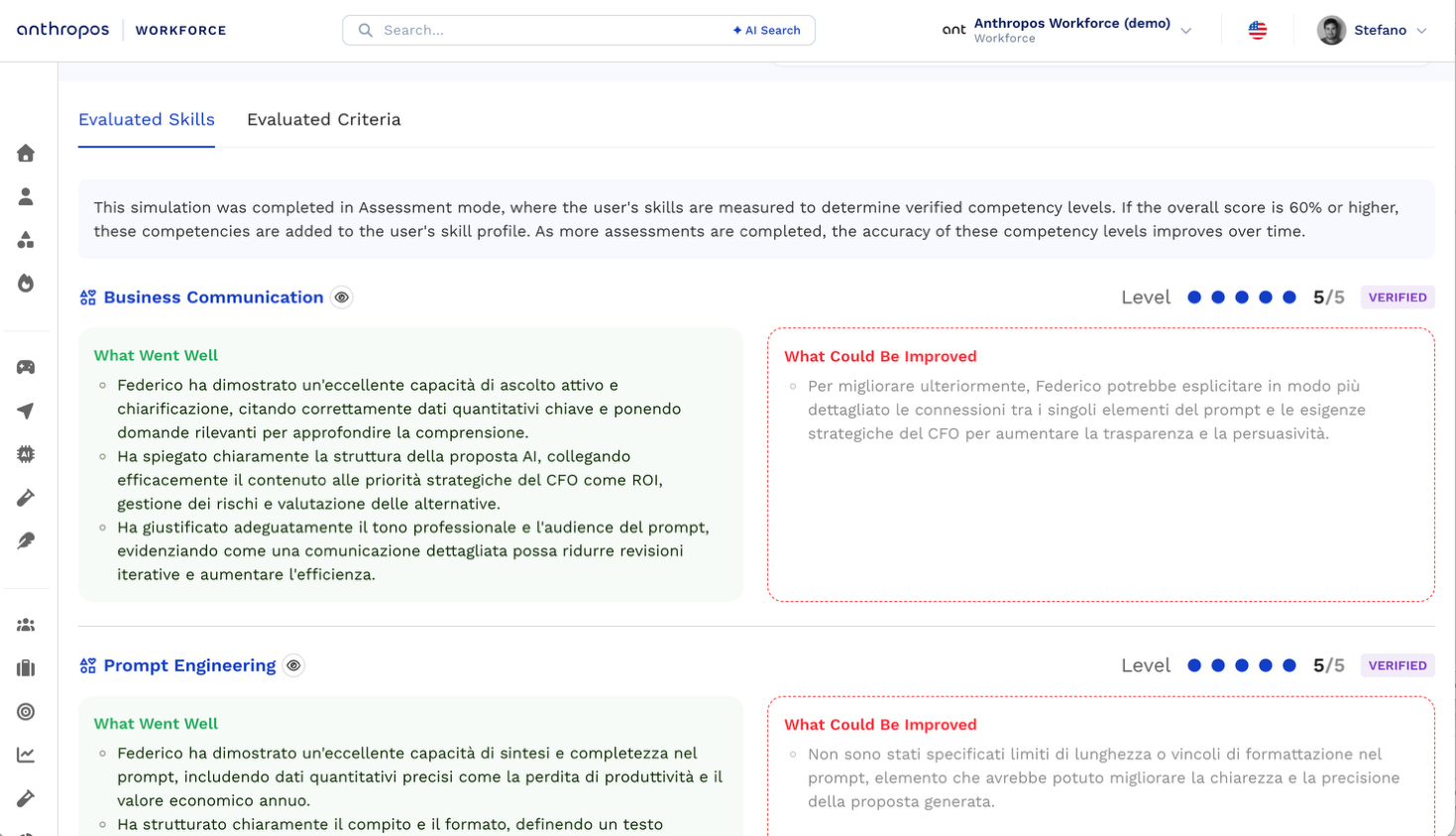Open the AI chip sidebar icon
1456x836 pixels.
point(26,454)
